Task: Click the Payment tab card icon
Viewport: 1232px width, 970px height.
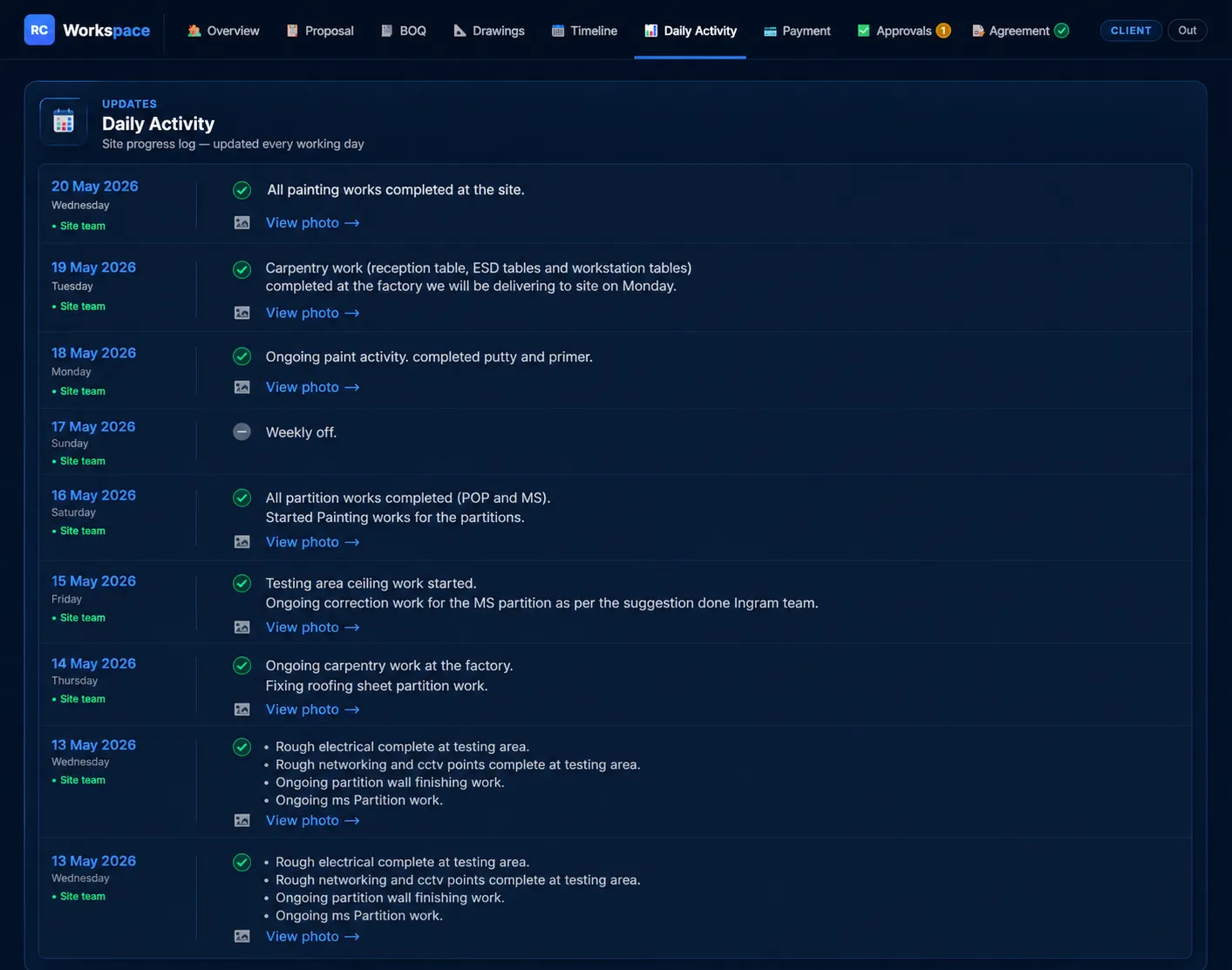Action: click(x=770, y=31)
